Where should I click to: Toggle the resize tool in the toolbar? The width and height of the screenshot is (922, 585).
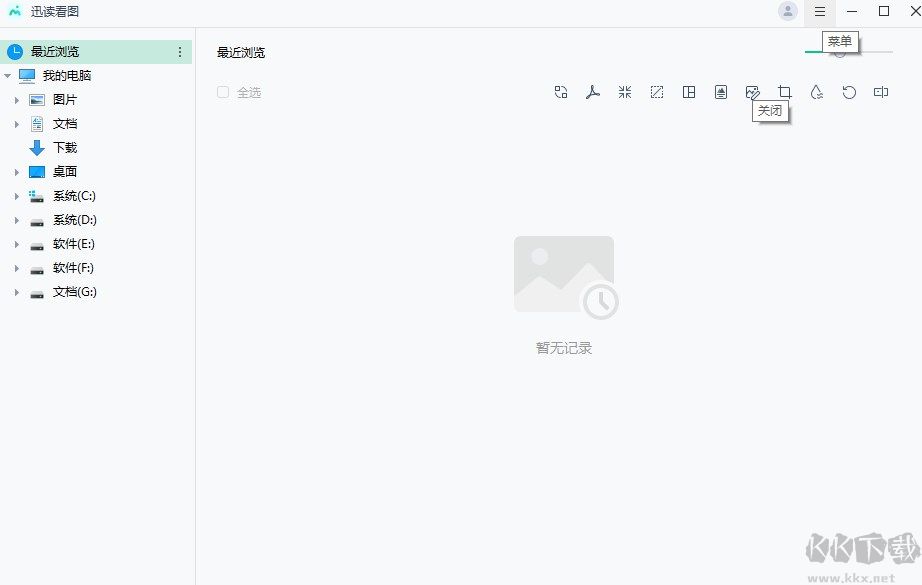pos(657,91)
